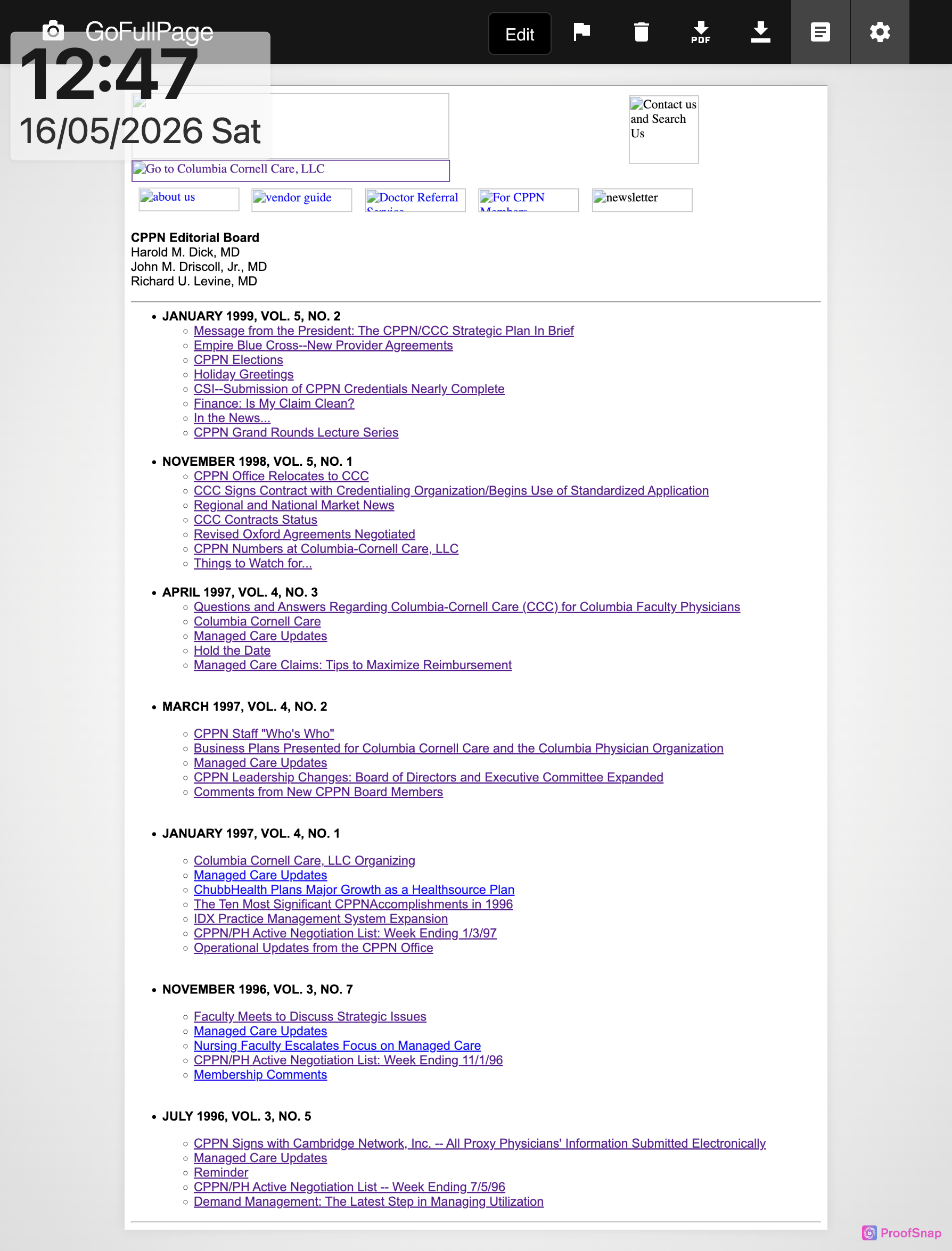Click the CPPN Editorial Board heading

click(x=195, y=238)
